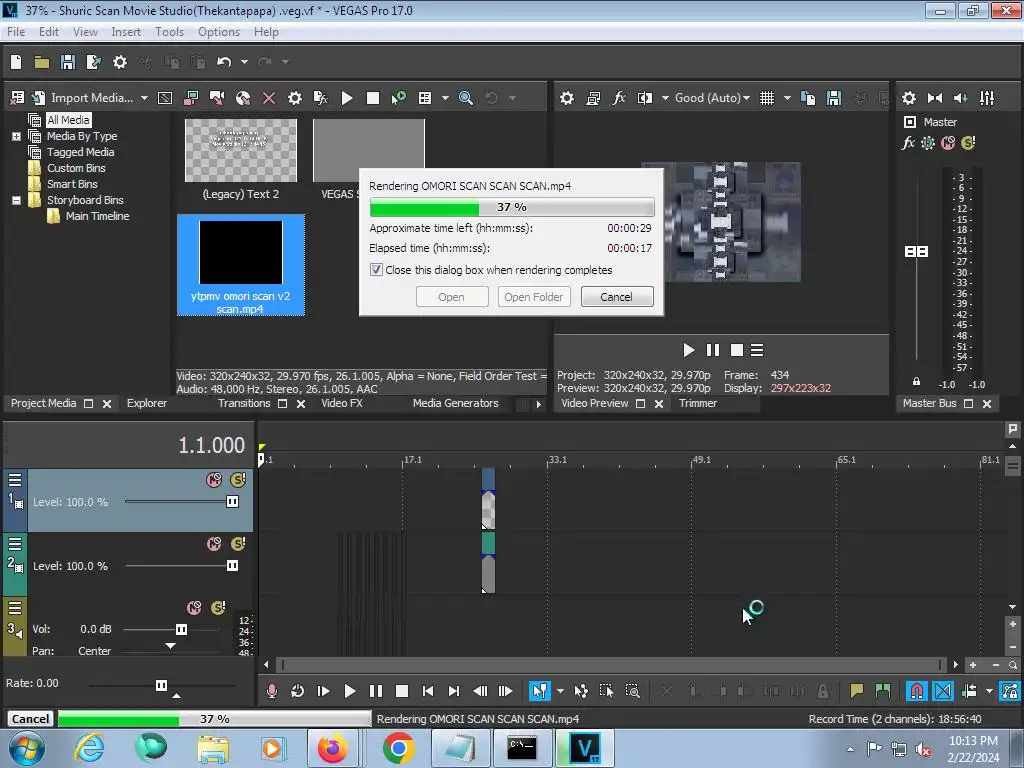The height and width of the screenshot is (768, 1024).
Task: Open track 1 hamburger menu
Action: tap(15, 480)
